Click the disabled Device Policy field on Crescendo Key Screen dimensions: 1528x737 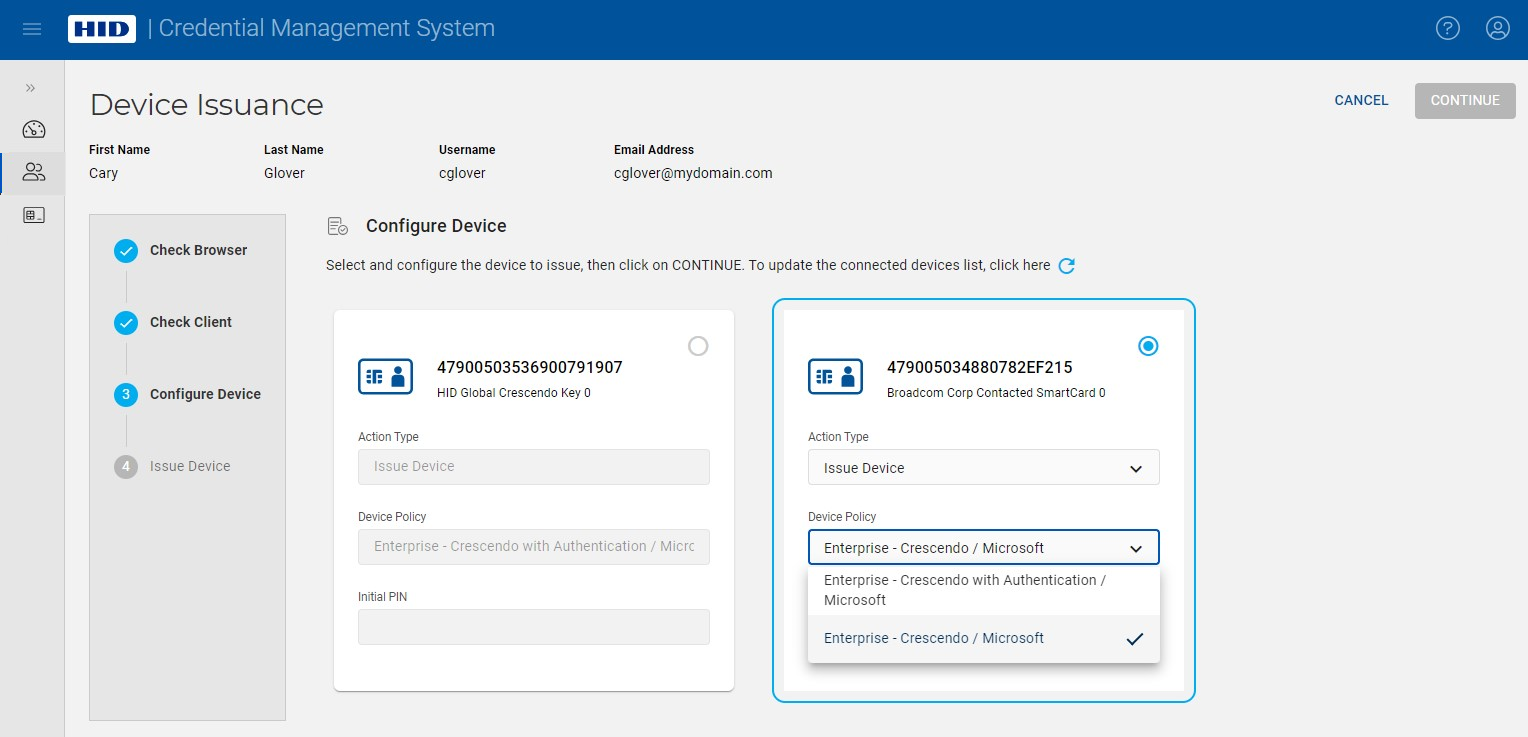click(534, 547)
